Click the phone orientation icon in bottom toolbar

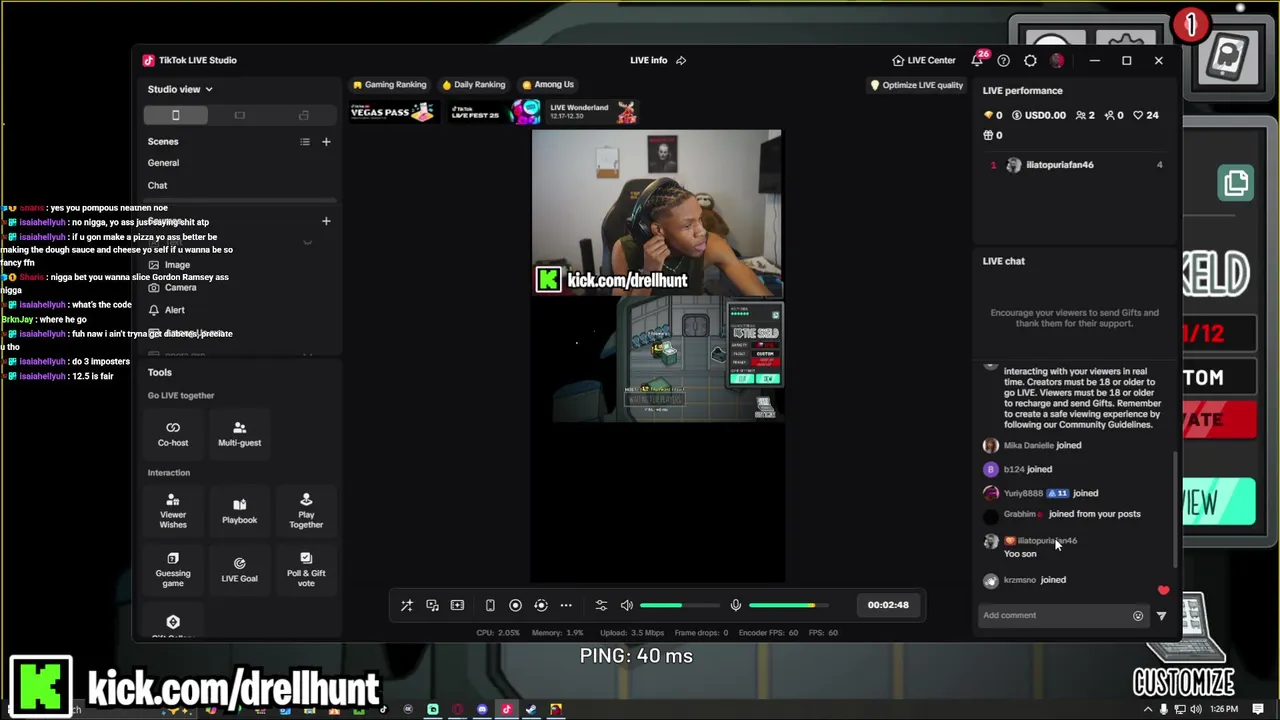(x=490, y=605)
